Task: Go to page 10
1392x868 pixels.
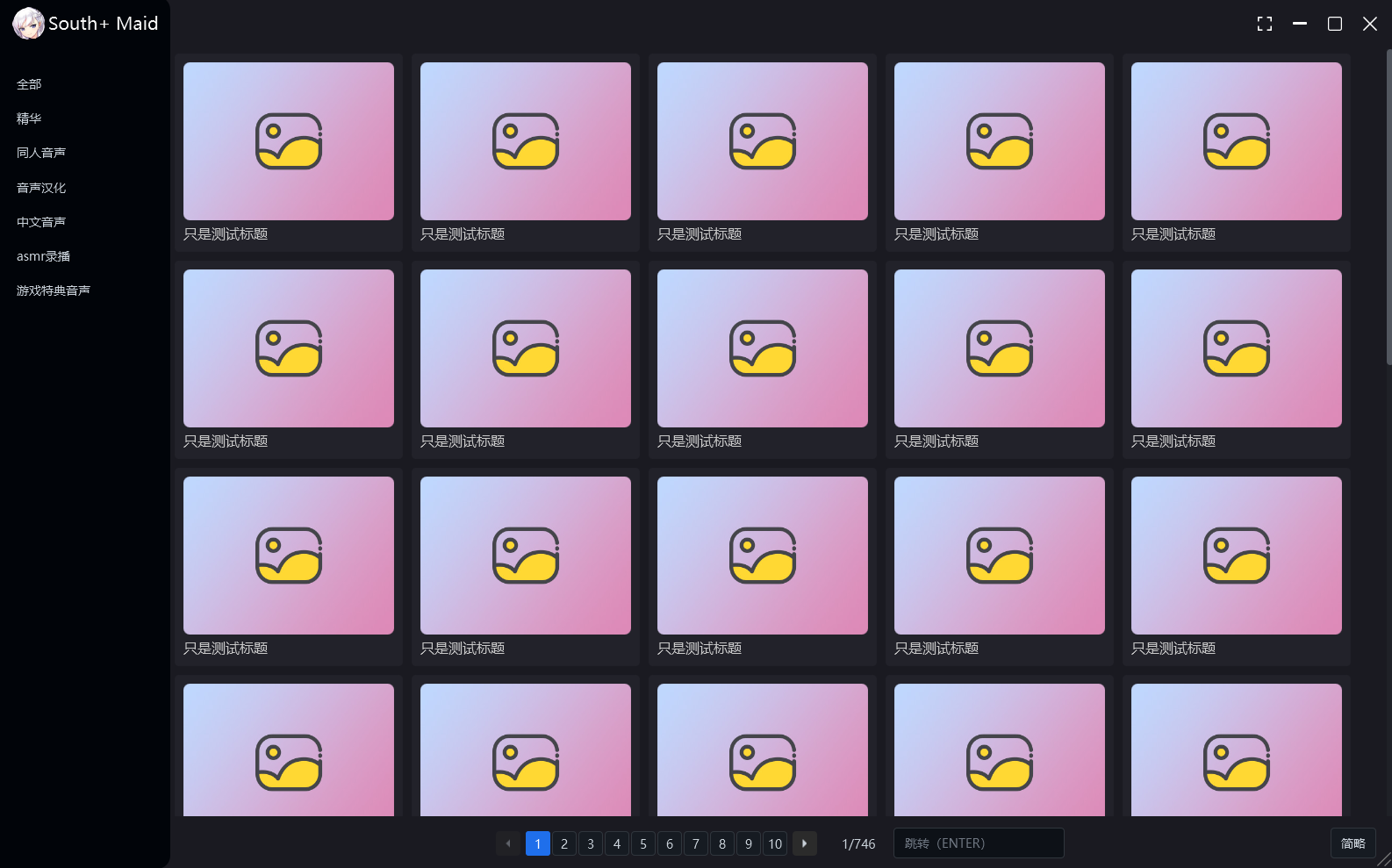Action: (775, 843)
